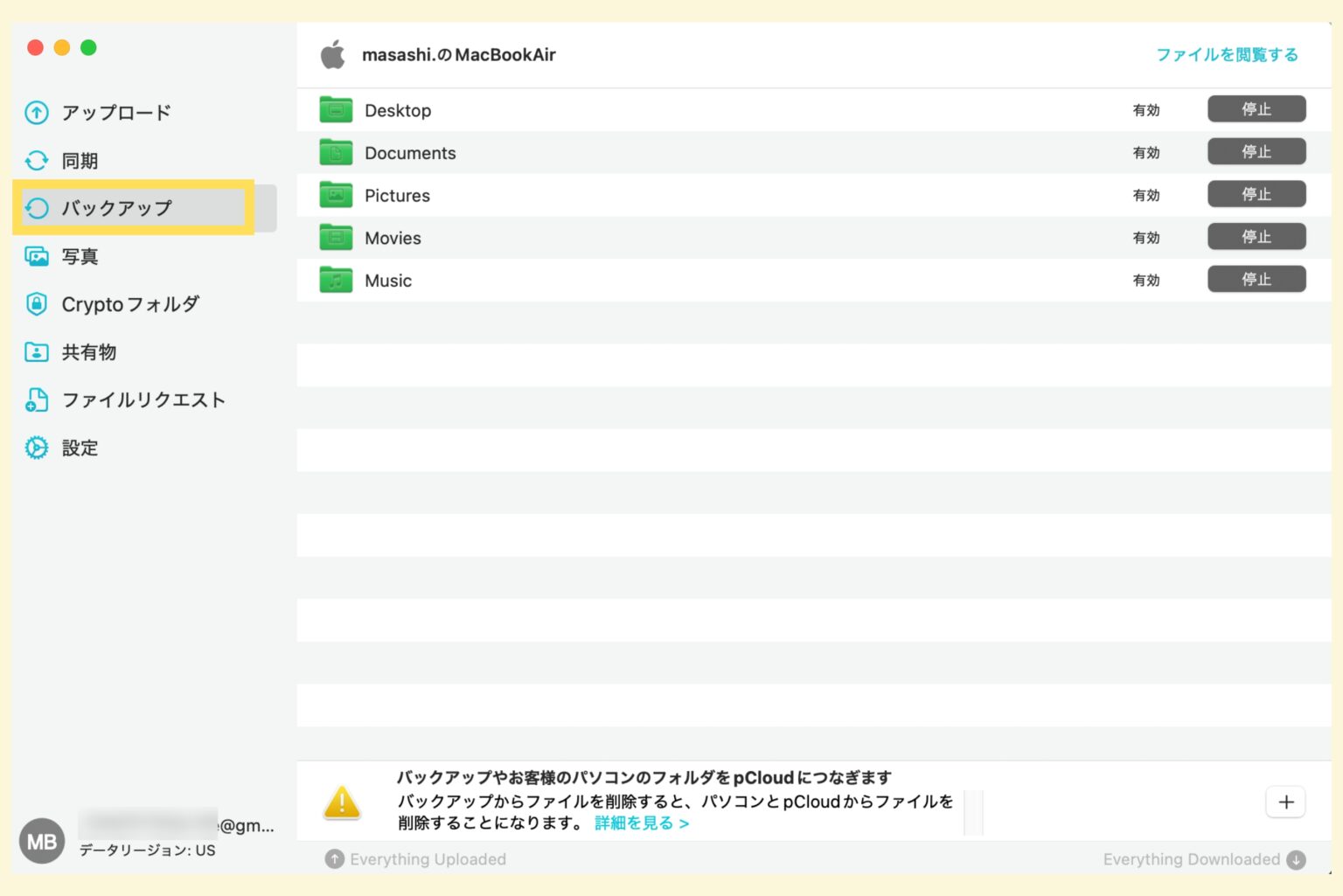Stop the Documents backup with 停止
Viewport: 1343px width, 896px height.
(1256, 151)
